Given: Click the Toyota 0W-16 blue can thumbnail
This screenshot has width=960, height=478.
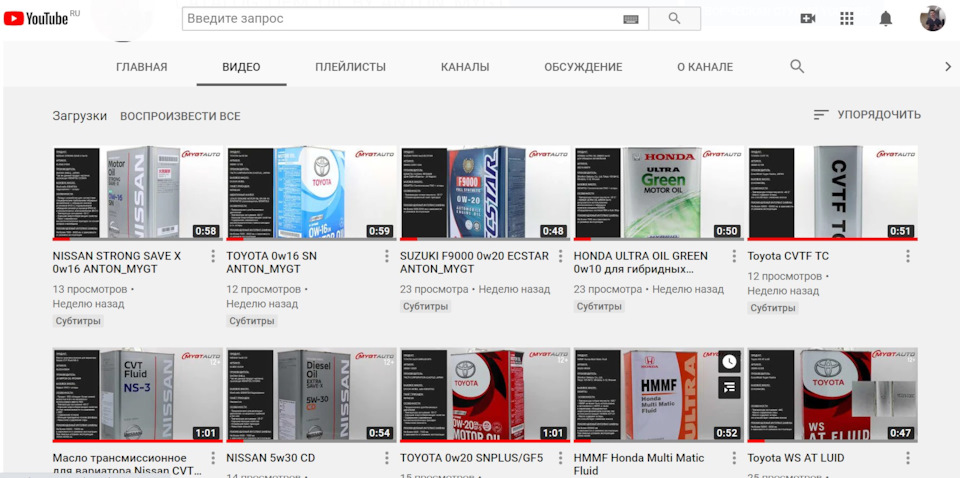Looking at the screenshot, I should point(311,193).
